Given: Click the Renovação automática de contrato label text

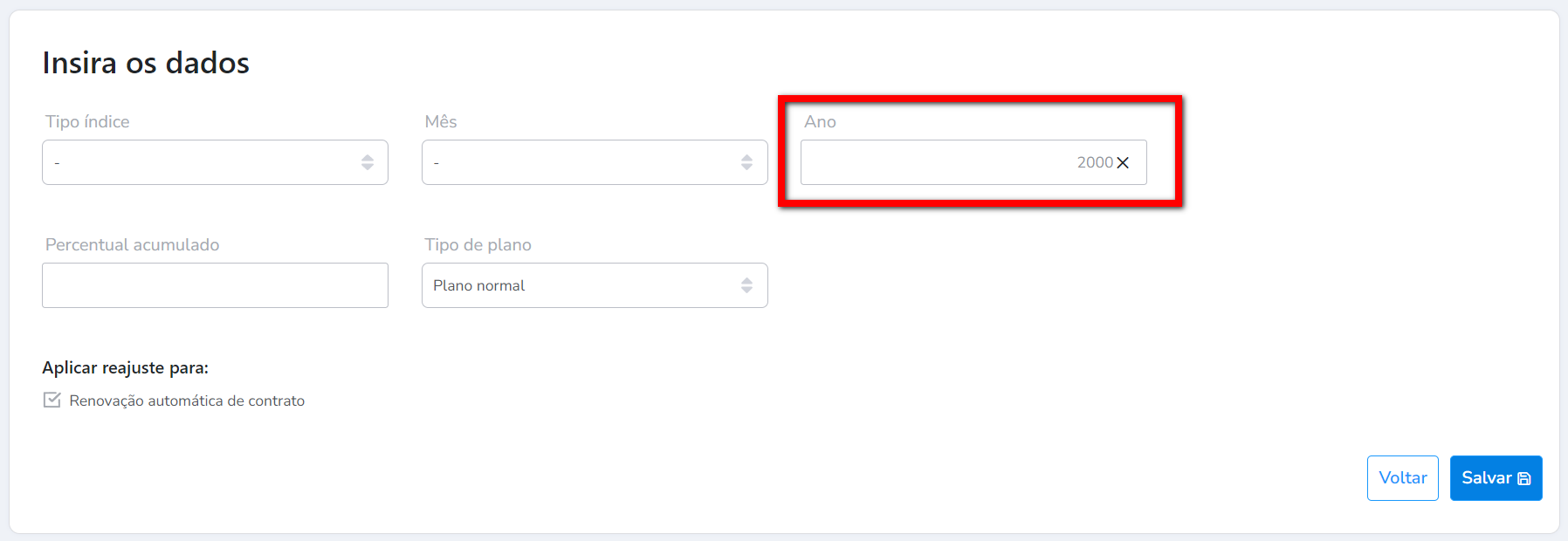Looking at the screenshot, I should pyautogui.click(x=187, y=401).
